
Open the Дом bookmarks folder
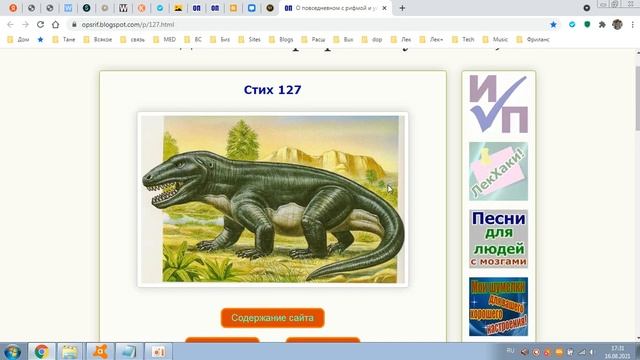click(18, 40)
